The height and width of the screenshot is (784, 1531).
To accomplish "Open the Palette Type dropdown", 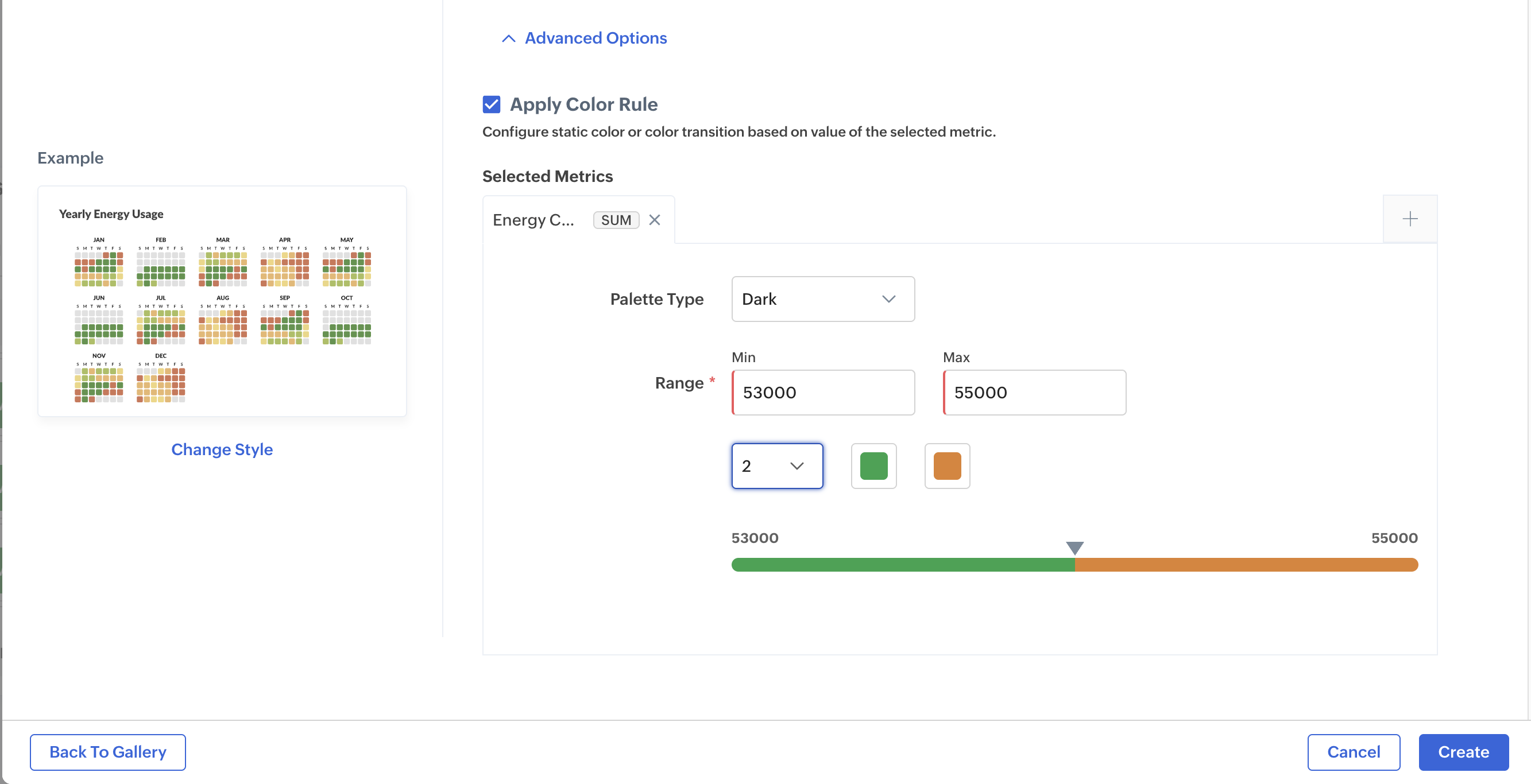I will click(822, 299).
